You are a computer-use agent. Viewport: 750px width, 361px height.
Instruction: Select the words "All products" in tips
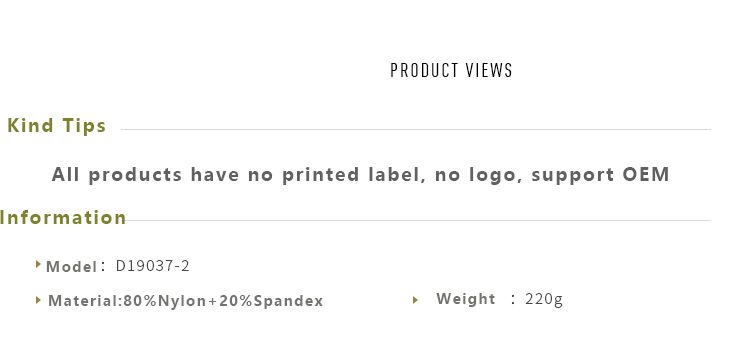pos(117,175)
